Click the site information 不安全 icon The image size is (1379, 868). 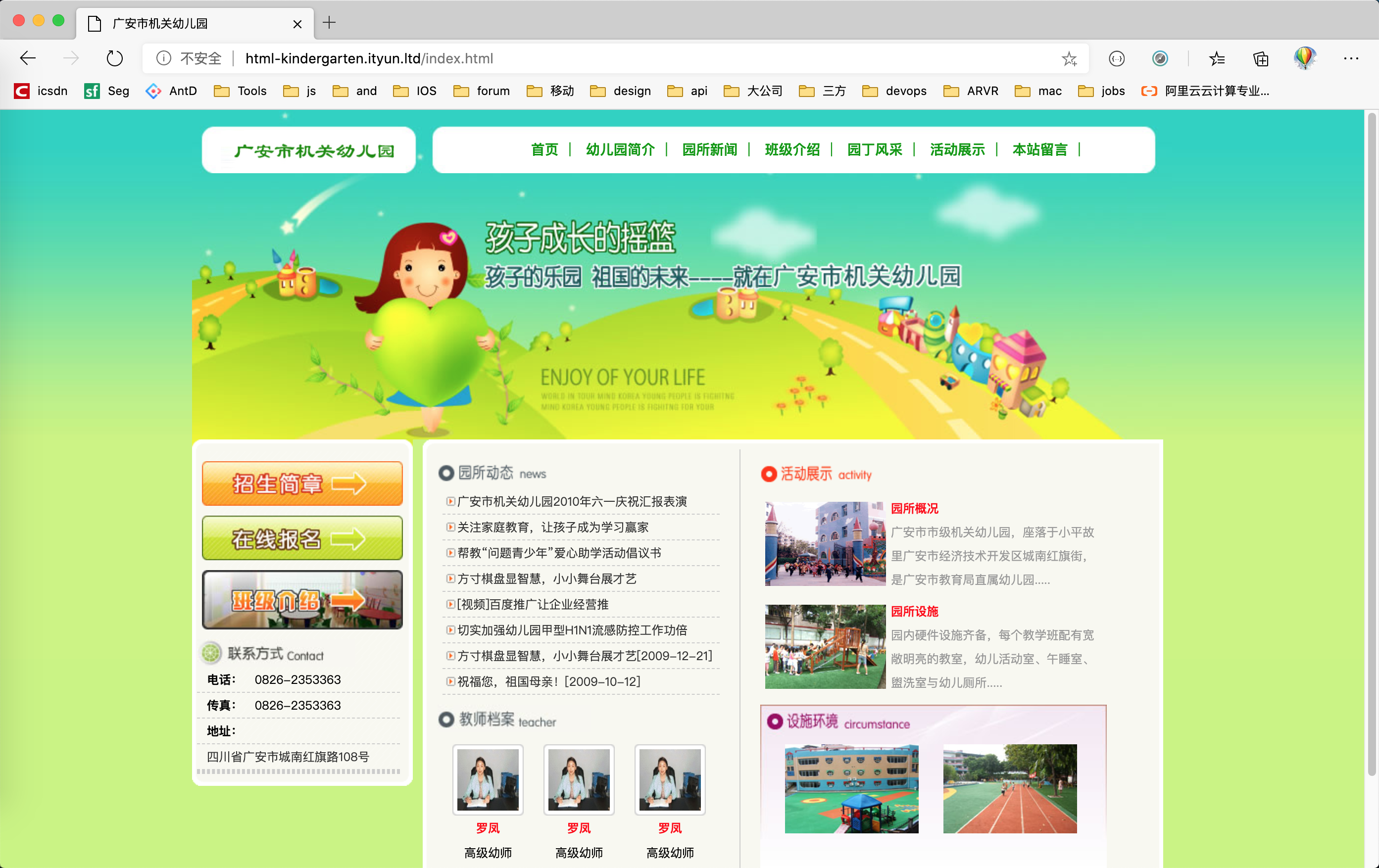pos(164,58)
